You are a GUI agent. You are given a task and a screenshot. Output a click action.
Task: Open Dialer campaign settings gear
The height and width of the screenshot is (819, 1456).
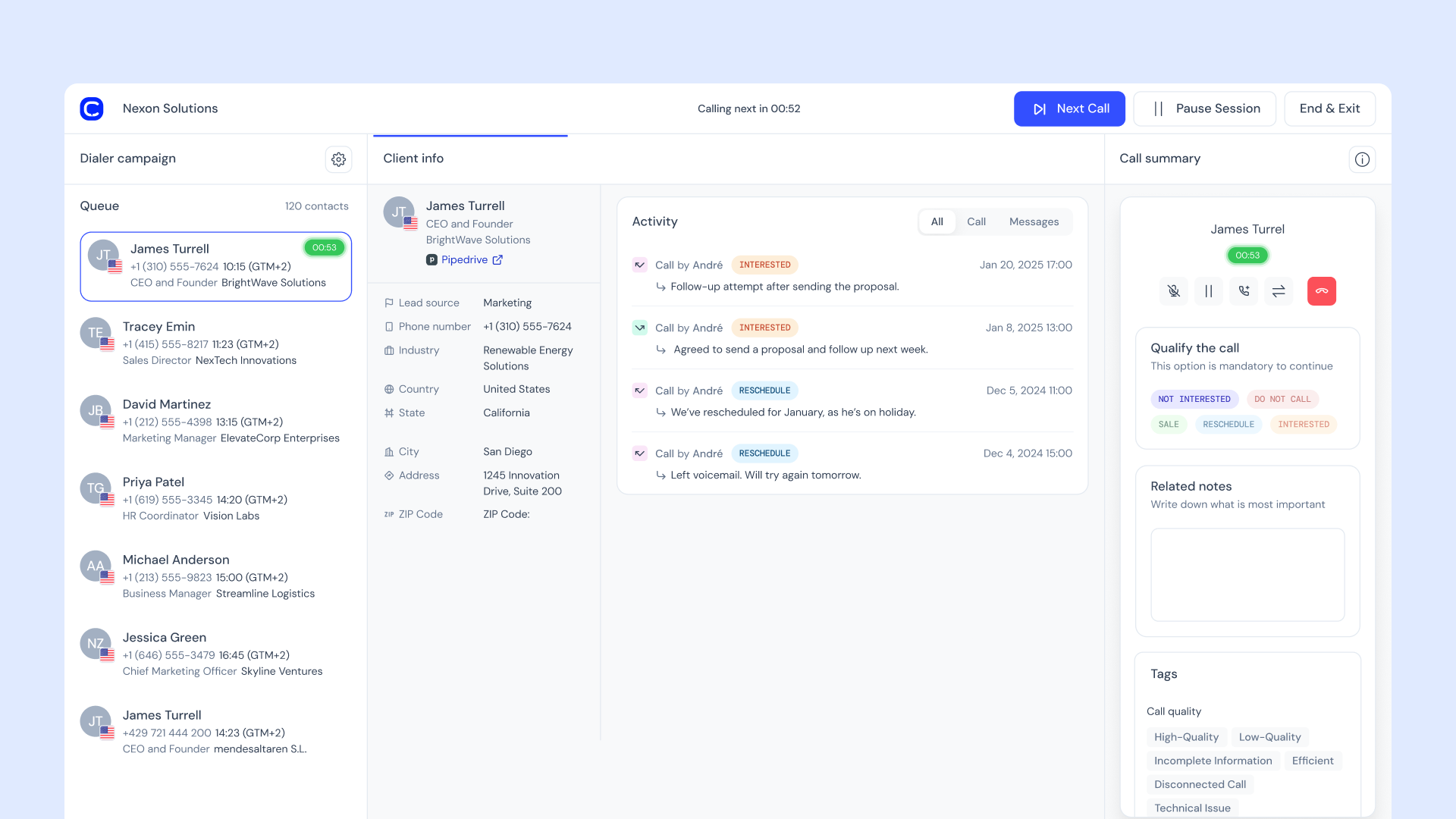pyautogui.click(x=338, y=159)
